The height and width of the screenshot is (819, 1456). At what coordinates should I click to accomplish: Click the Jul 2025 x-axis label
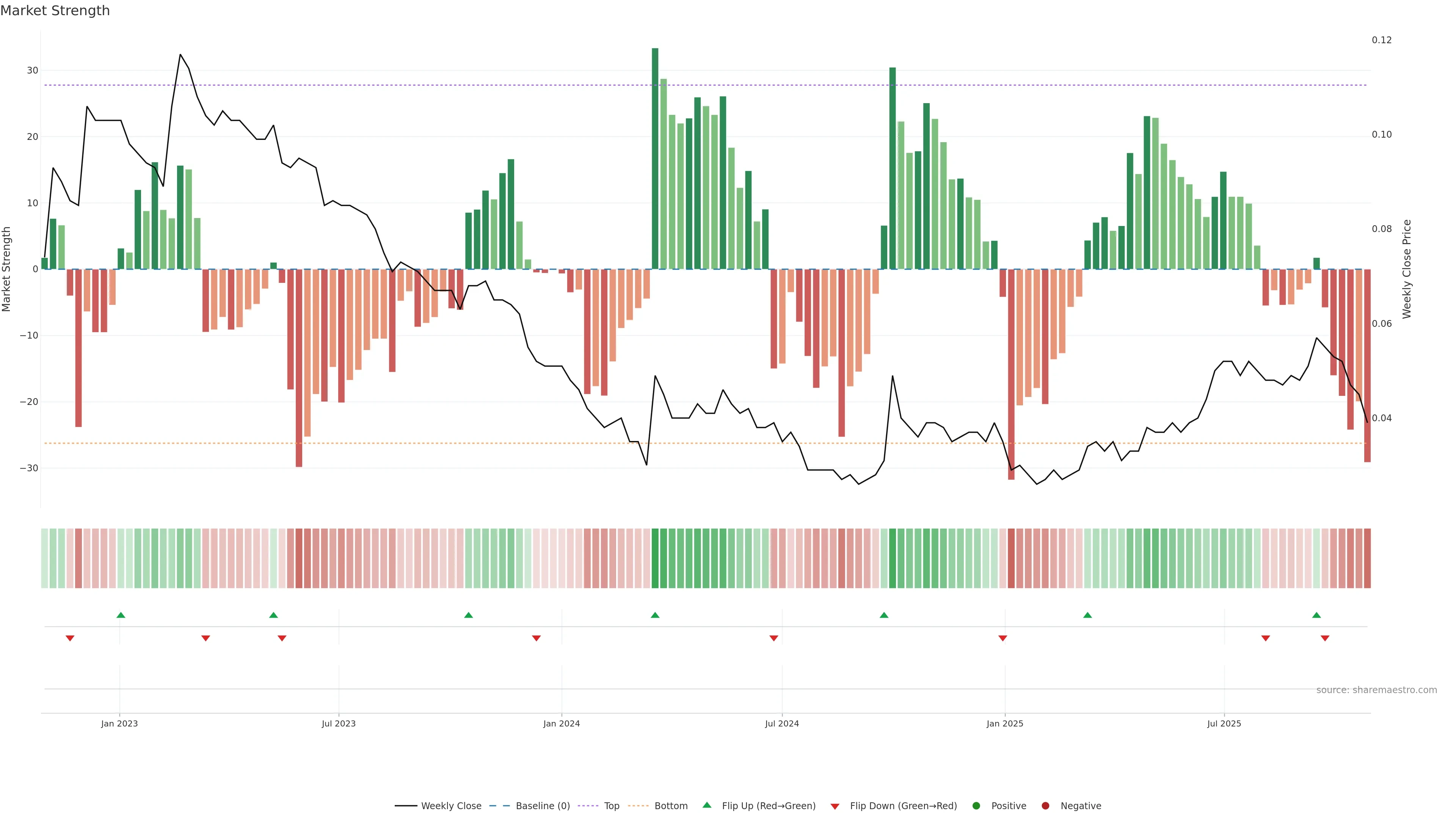[x=1224, y=723]
